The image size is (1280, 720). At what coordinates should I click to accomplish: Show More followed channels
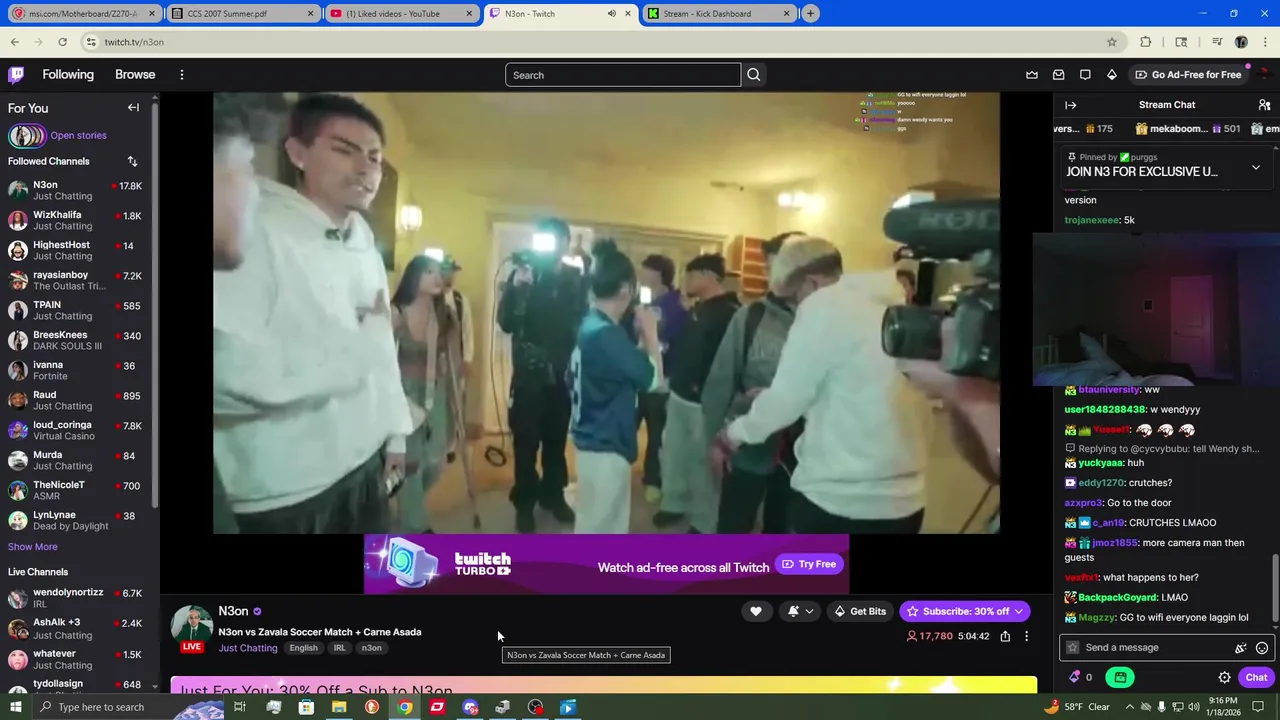[x=33, y=547]
